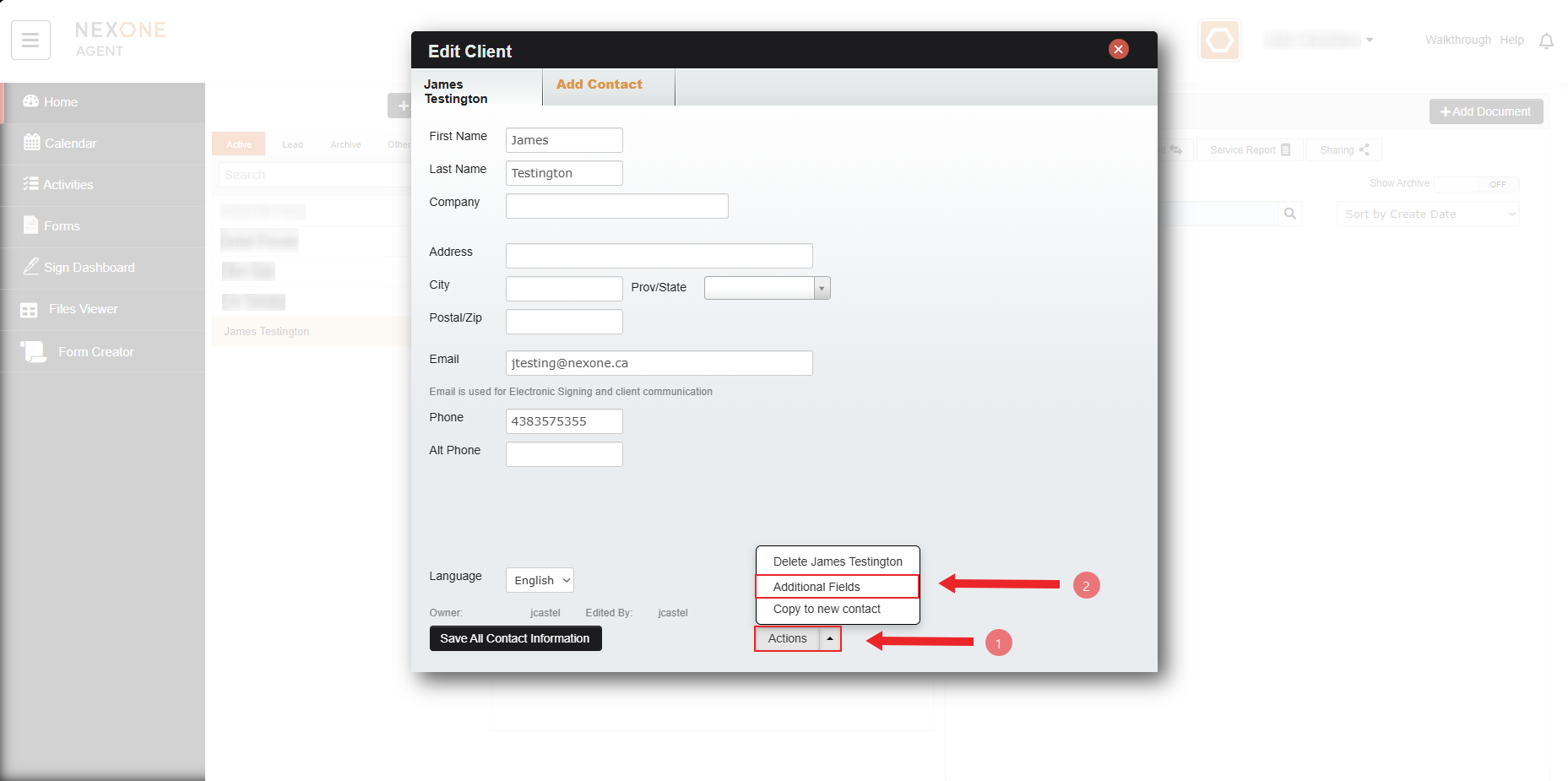Expand the Sort by Create Date dropdown

pyautogui.click(x=1427, y=214)
